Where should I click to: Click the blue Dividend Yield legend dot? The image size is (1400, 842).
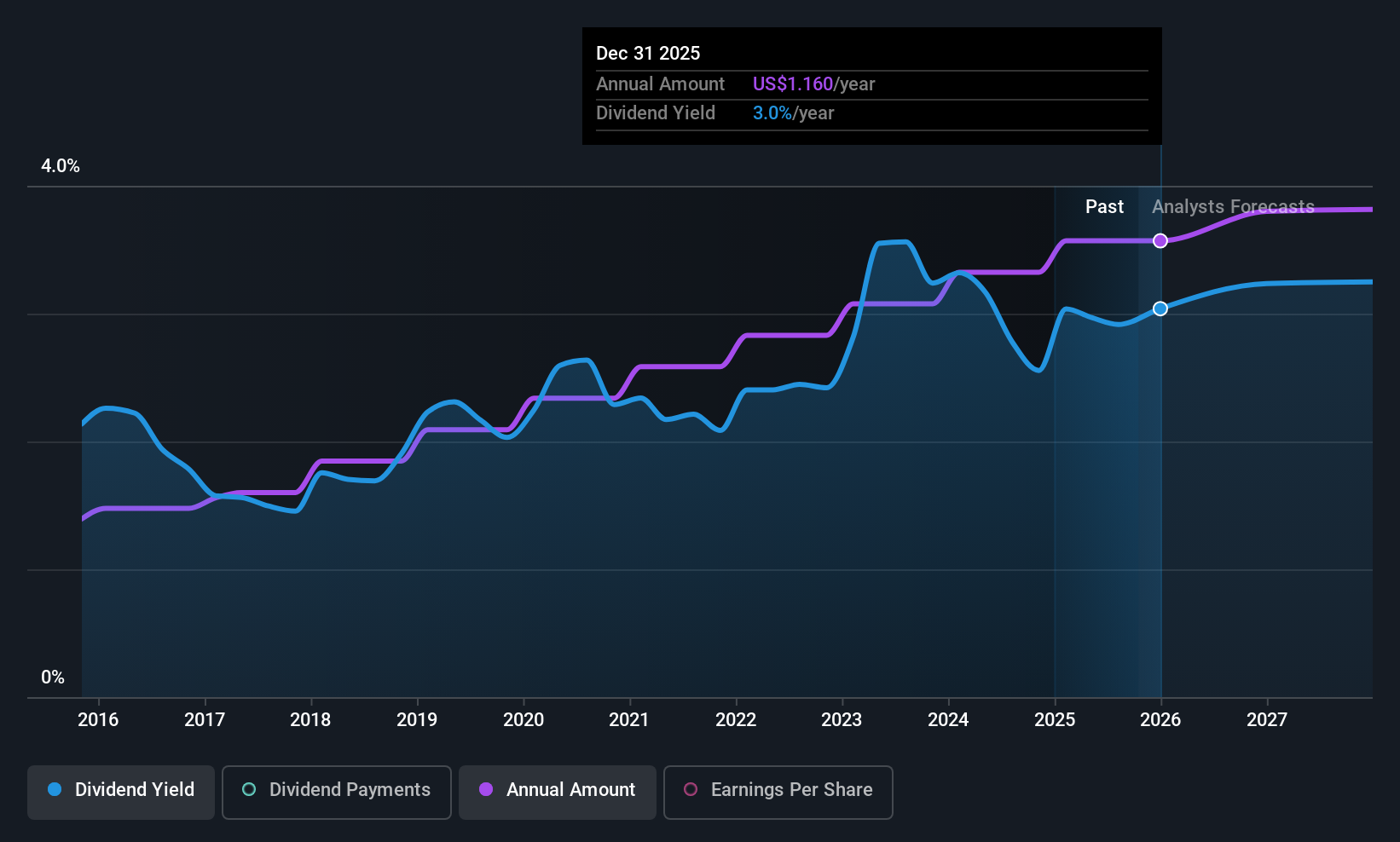pyautogui.click(x=55, y=790)
